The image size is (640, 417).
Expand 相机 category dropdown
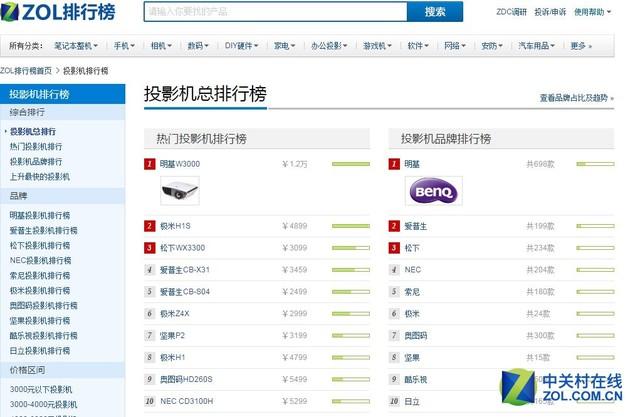pos(161,46)
